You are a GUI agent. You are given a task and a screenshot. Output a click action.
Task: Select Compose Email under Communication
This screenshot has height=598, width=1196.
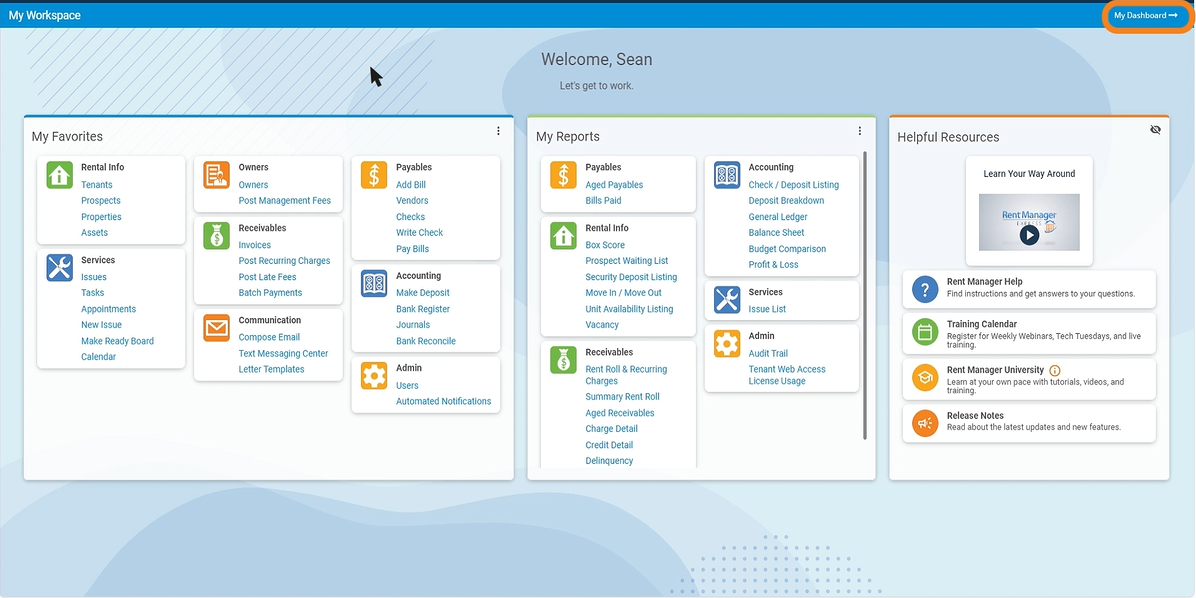[x=267, y=336]
